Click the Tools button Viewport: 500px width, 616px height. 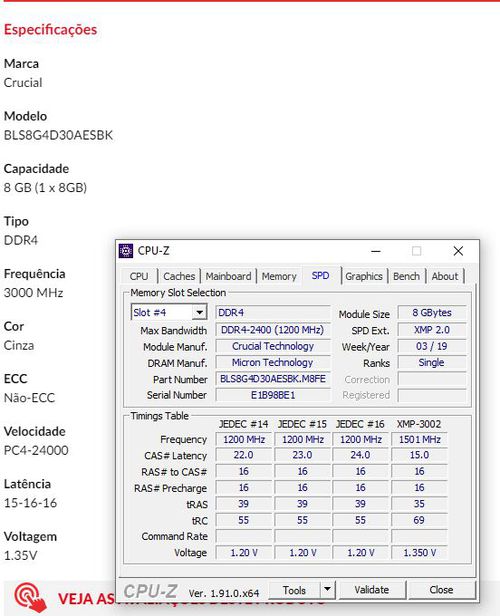[294, 590]
